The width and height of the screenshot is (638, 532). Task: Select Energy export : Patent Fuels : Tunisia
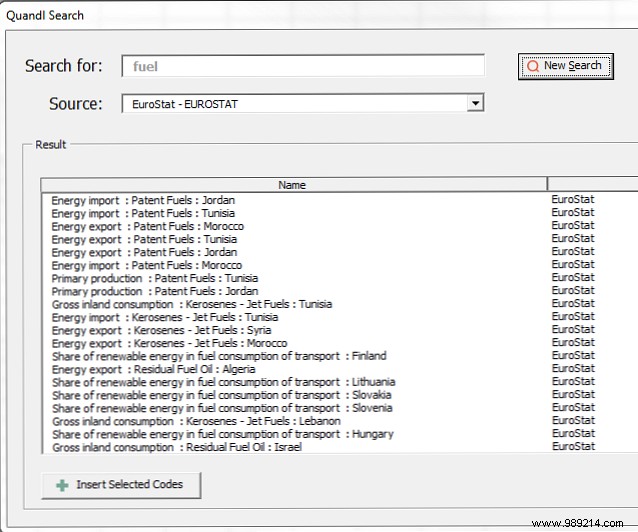[144, 239]
